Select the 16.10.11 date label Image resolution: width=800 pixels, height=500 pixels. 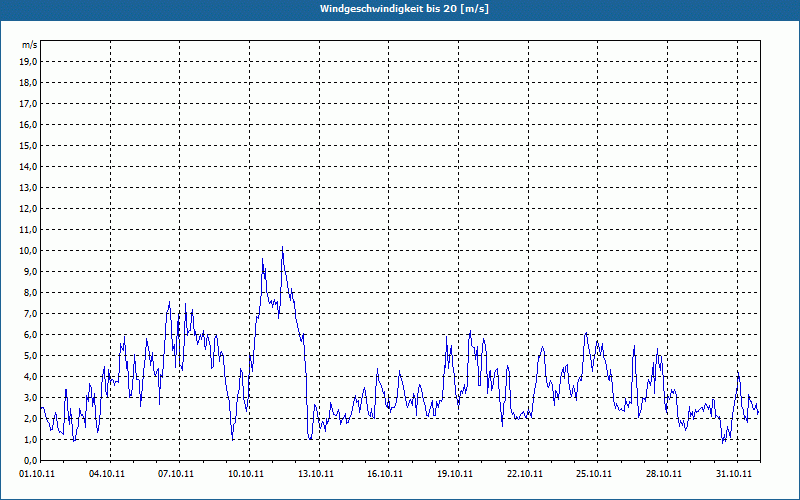385,474
